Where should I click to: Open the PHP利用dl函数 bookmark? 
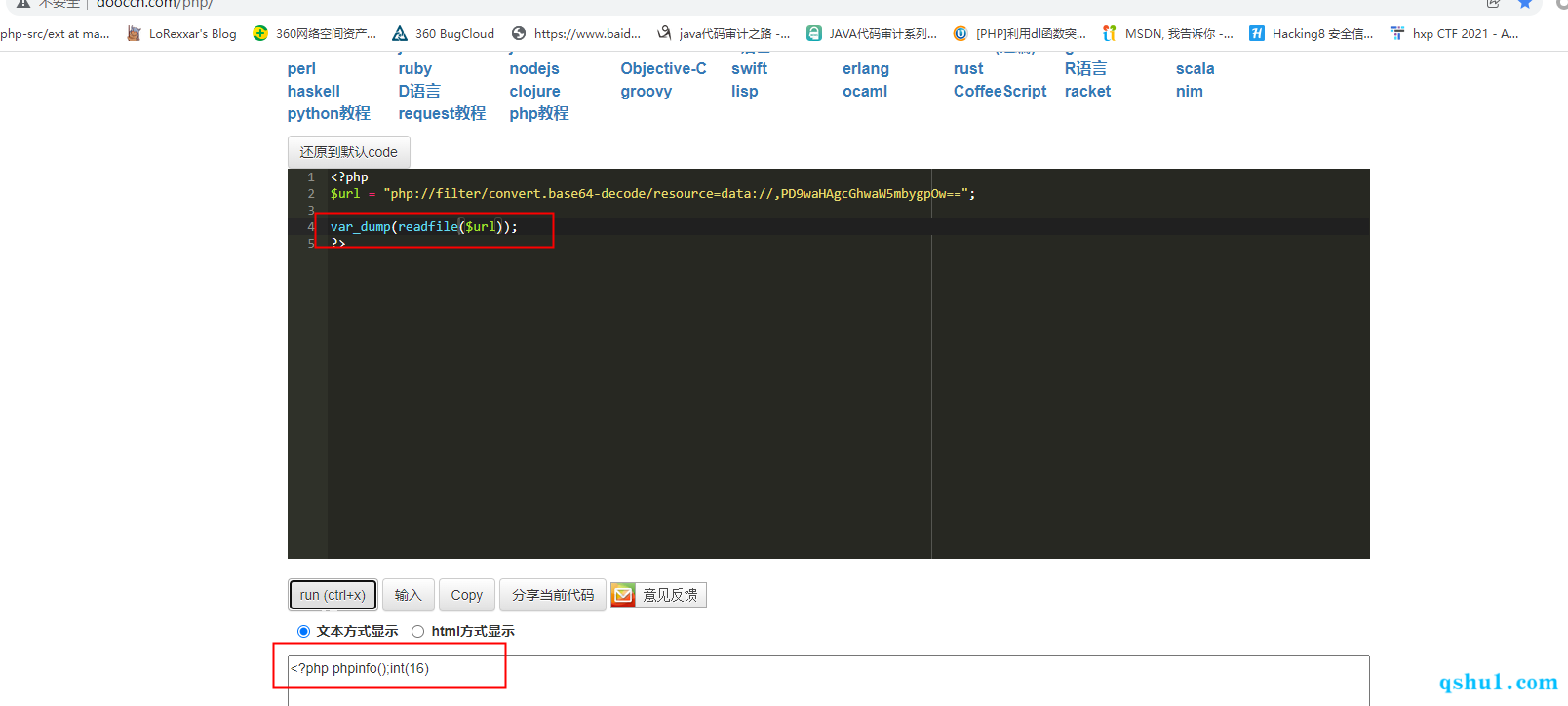(x=1019, y=33)
